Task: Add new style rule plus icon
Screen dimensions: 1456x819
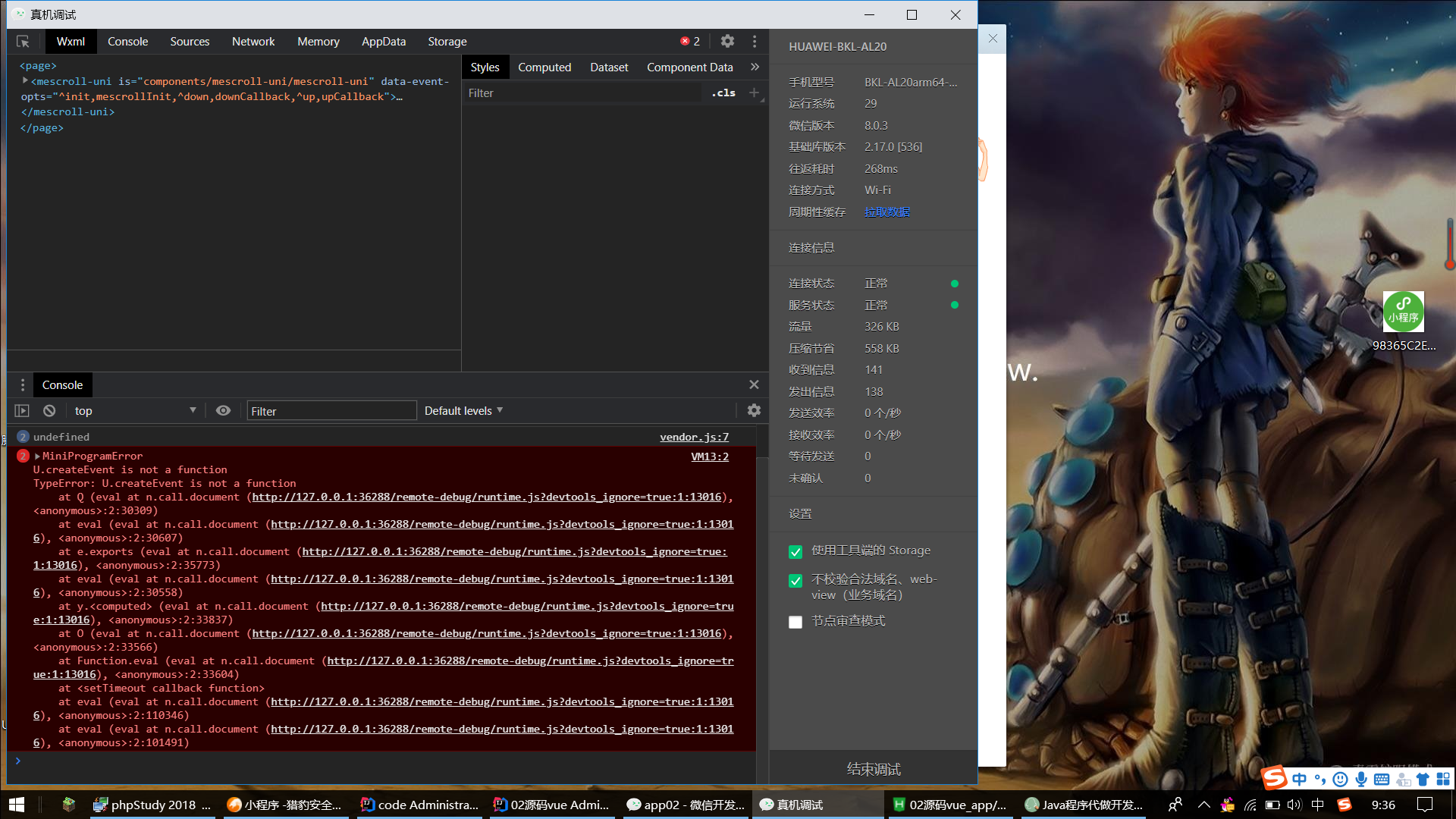Action: click(x=754, y=93)
